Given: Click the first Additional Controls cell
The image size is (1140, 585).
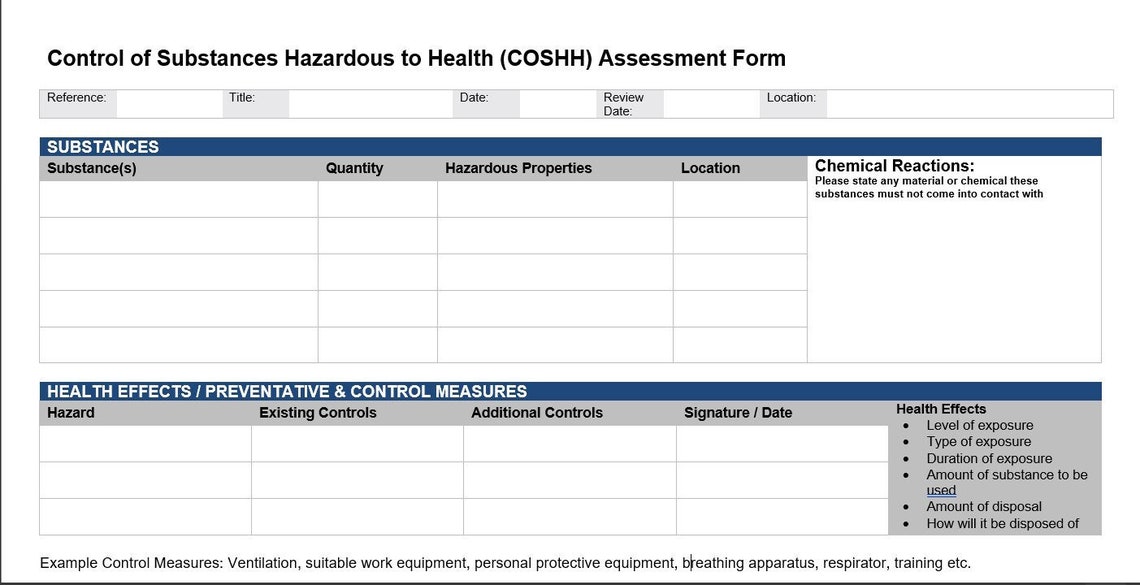Looking at the screenshot, I should [x=568, y=443].
